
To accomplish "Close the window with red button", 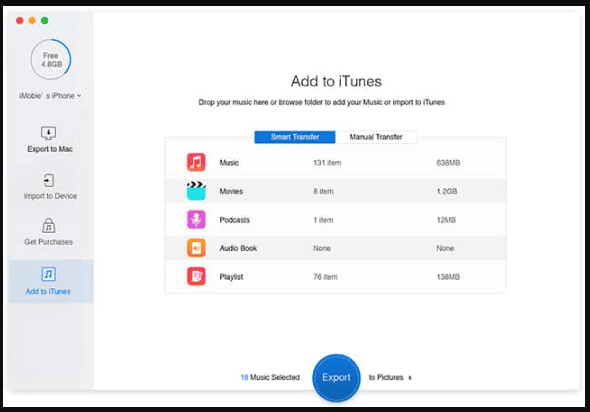I will pyautogui.click(x=20, y=20).
